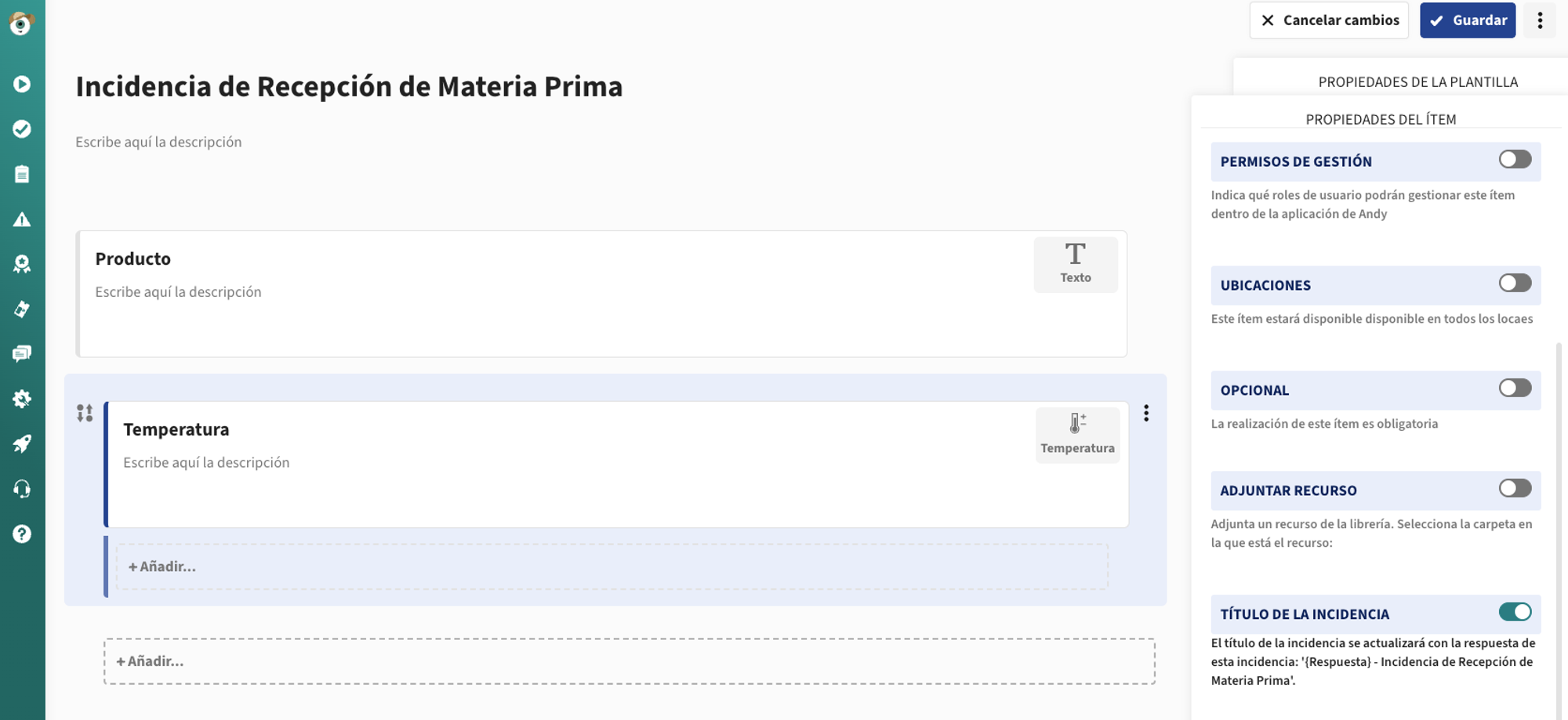
Task: Switch to Propiedades de la Plantilla tab
Action: point(1417,81)
